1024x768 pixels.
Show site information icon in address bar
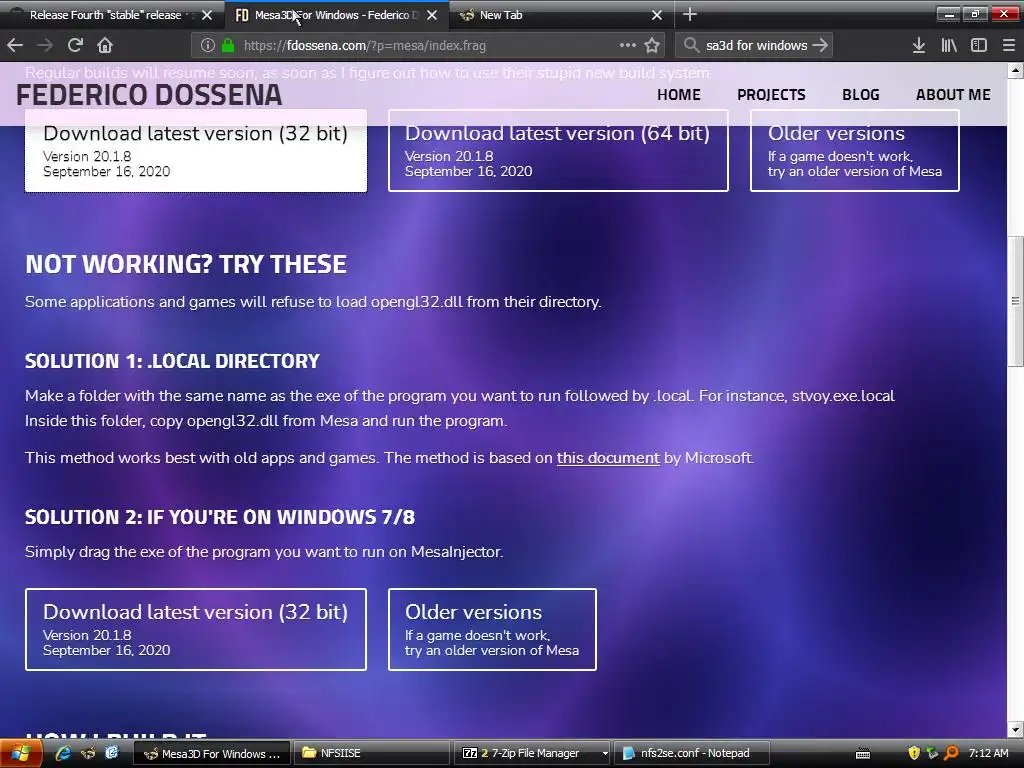pyautogui.click(x=208, y=45)
